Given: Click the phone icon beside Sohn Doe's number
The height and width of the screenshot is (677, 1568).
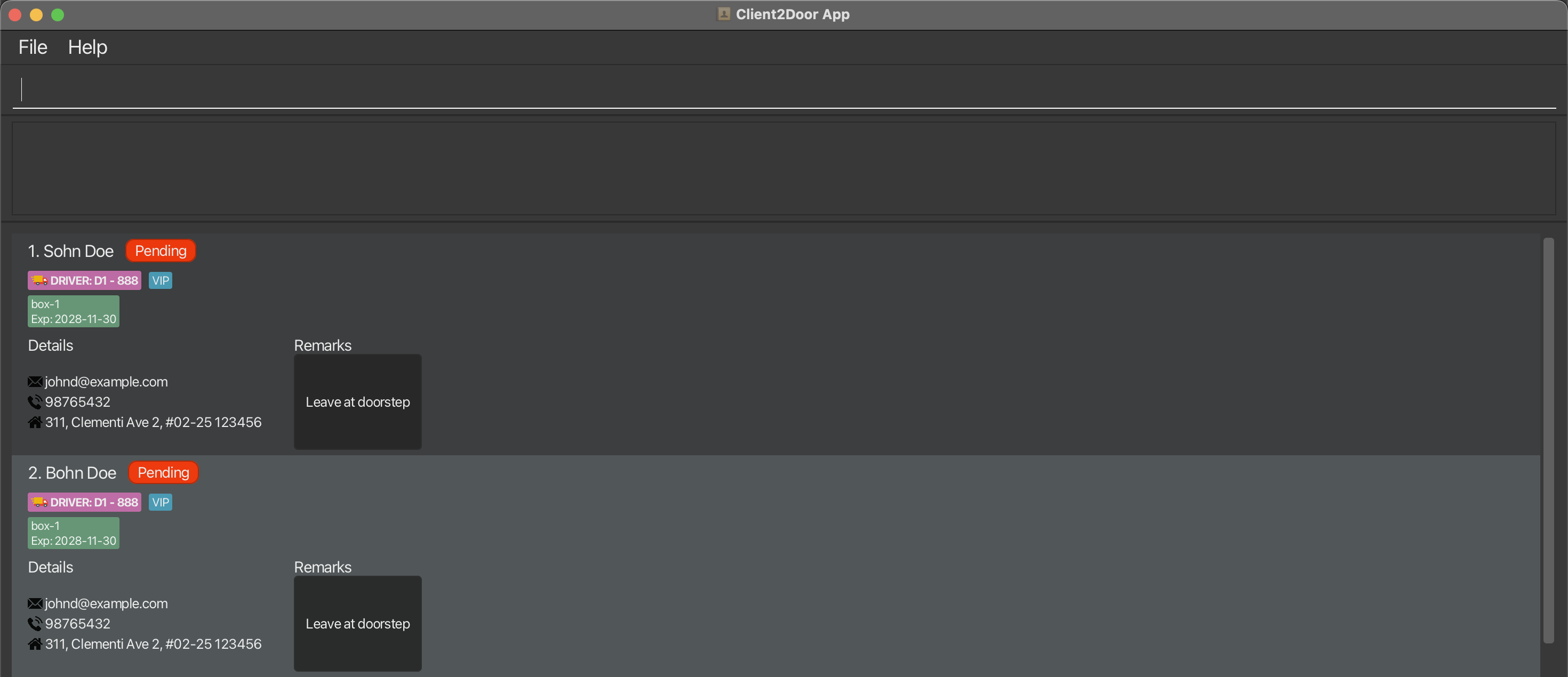Looking at the screenshot, I should (35, 402).
